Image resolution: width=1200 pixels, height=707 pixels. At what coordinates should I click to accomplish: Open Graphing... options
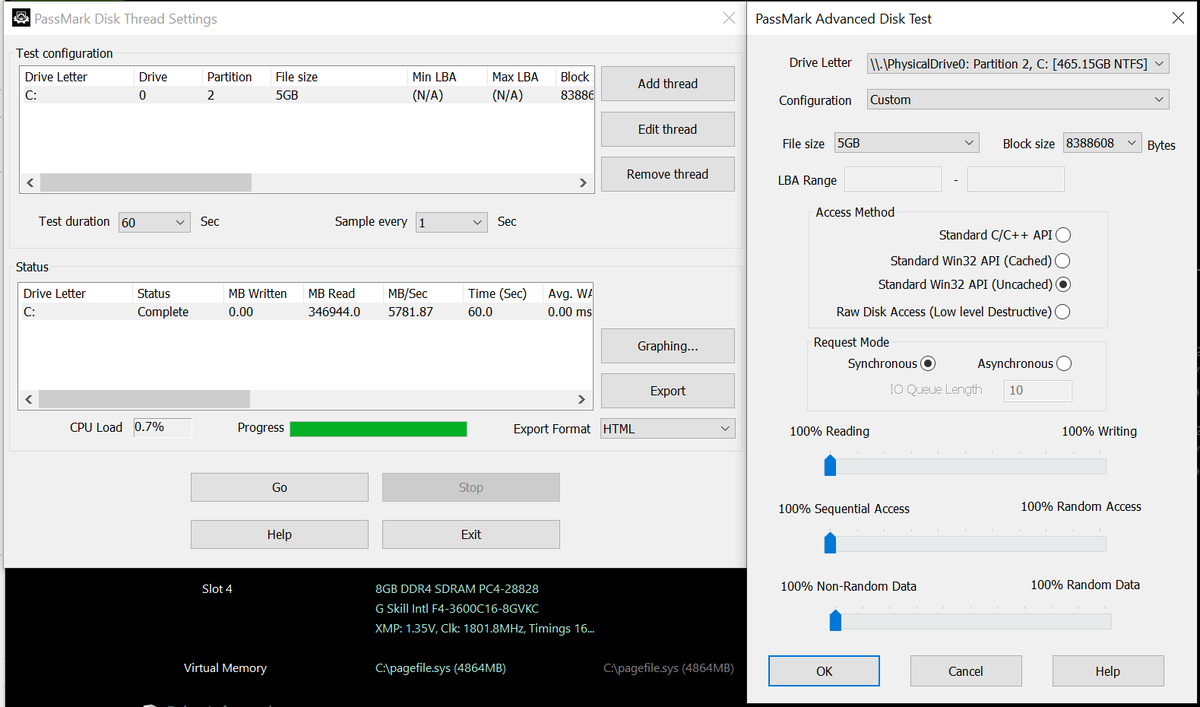(x=668, y=346)
